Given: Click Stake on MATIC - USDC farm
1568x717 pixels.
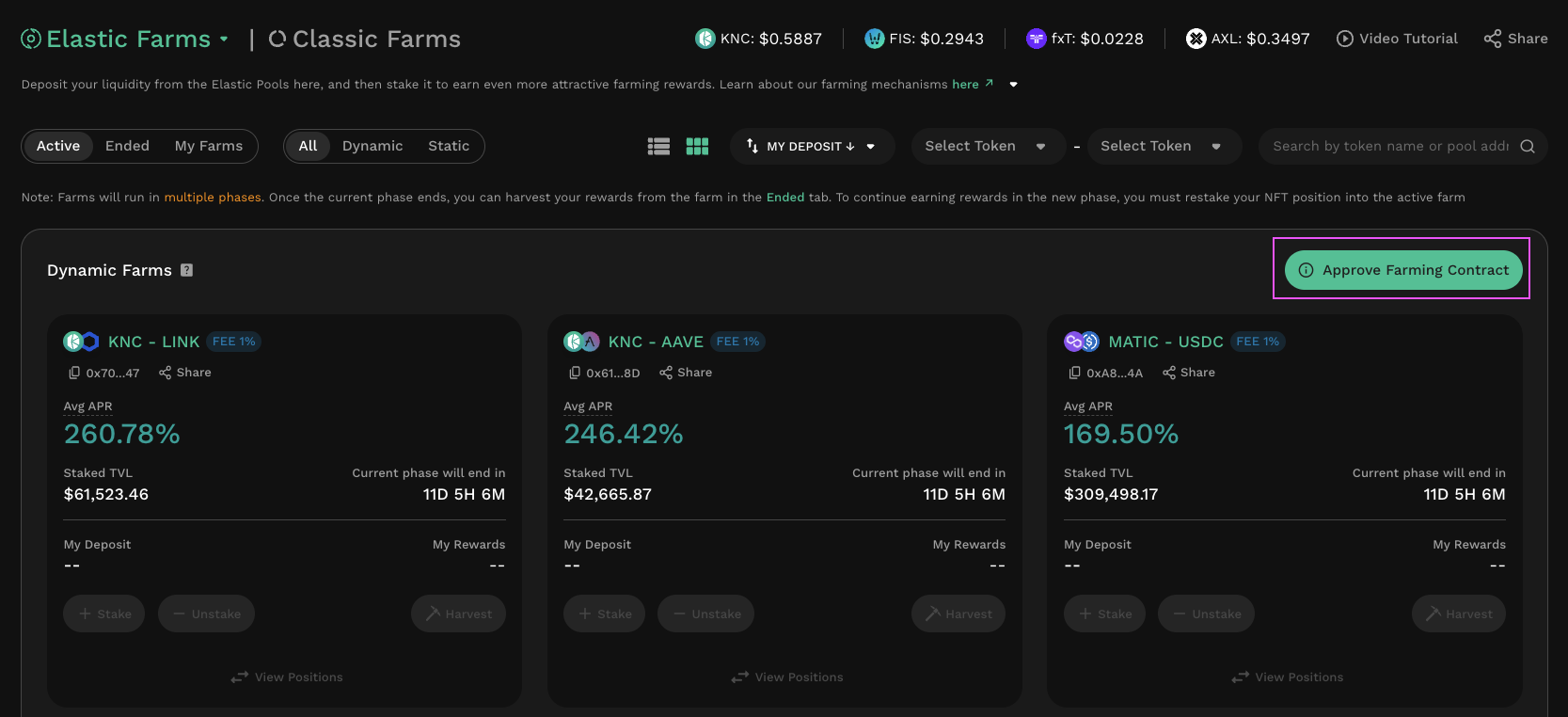Looking at the screenshot, I should tap(1105, 613).
